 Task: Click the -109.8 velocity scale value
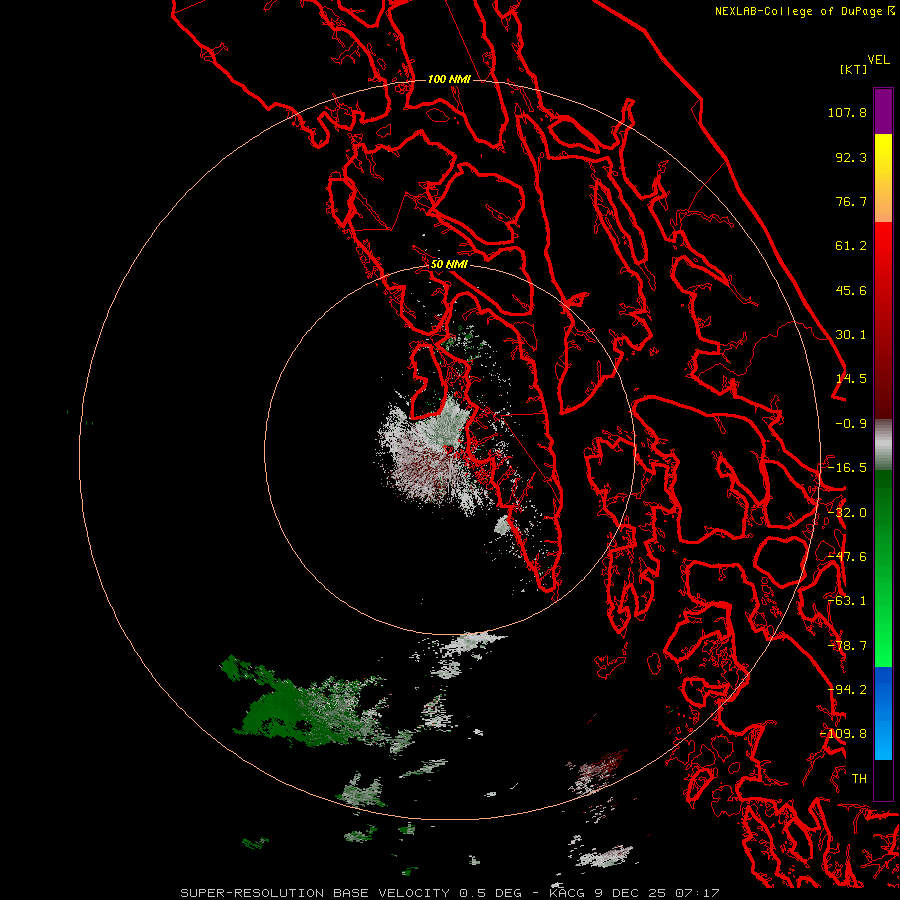[844, 734]
